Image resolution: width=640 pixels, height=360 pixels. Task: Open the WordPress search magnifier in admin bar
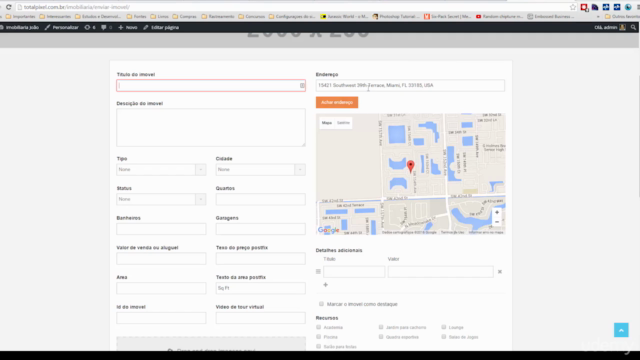pyautogui.click(x=633, y=27)
